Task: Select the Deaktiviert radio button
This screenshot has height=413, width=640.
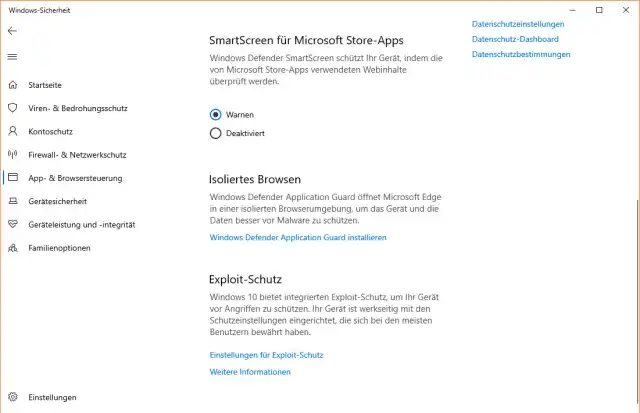Action: pyautogui.click(x=215, y=132)
